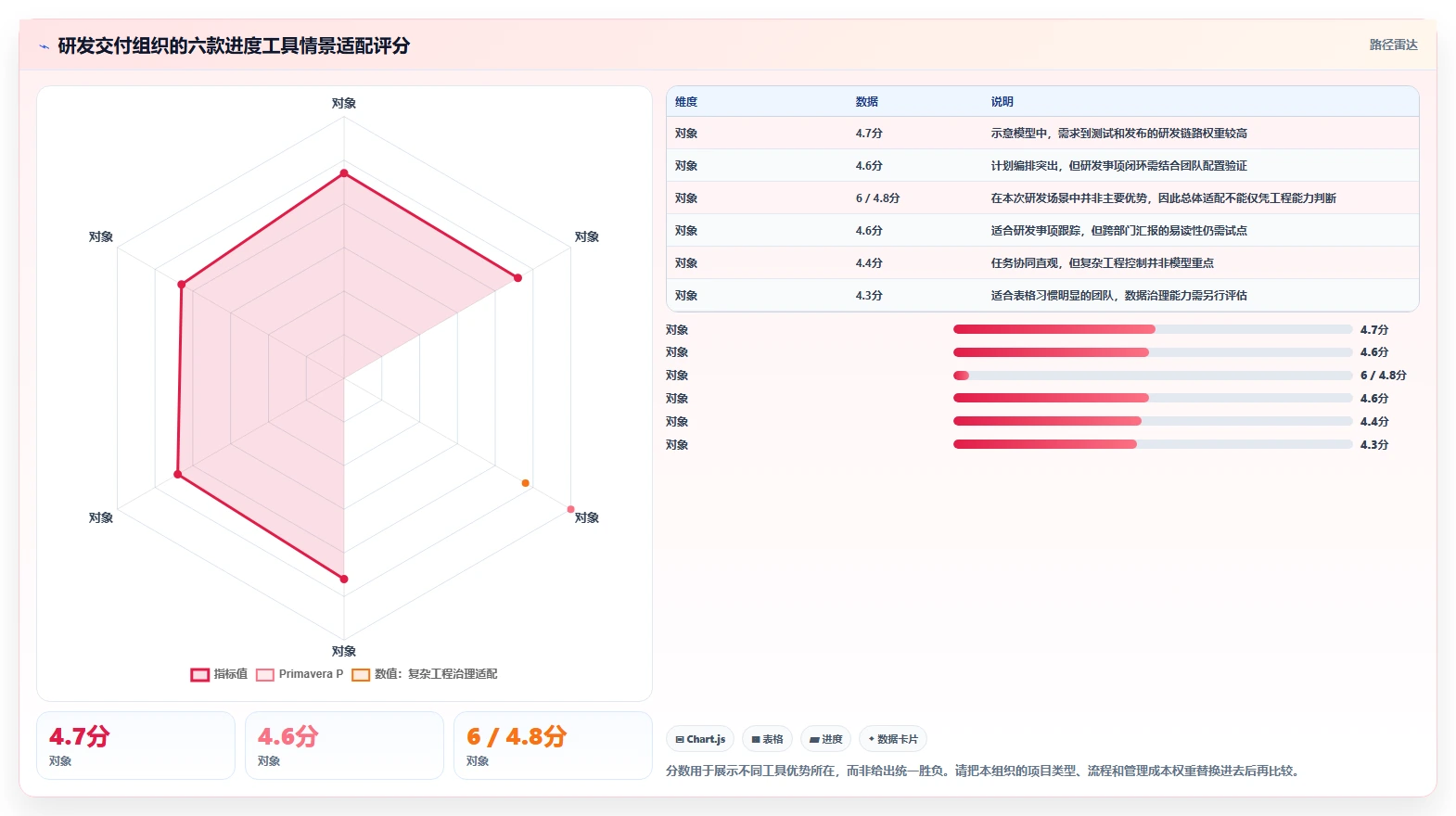This screenshot has height=816, width=1456.
Task: Select the description starting 适合研发事项跟踪
Action: point(1119,231)
